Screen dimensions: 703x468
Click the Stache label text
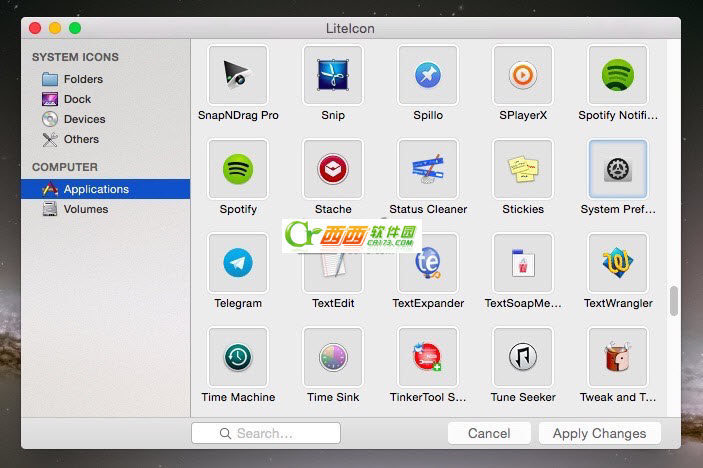coord(333,209)
